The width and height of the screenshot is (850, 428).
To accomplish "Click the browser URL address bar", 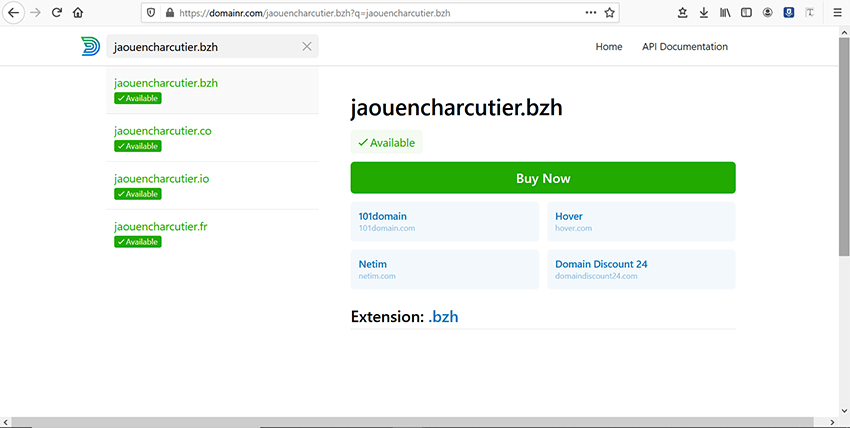I will pyautogui.click(x=379, y=13).
